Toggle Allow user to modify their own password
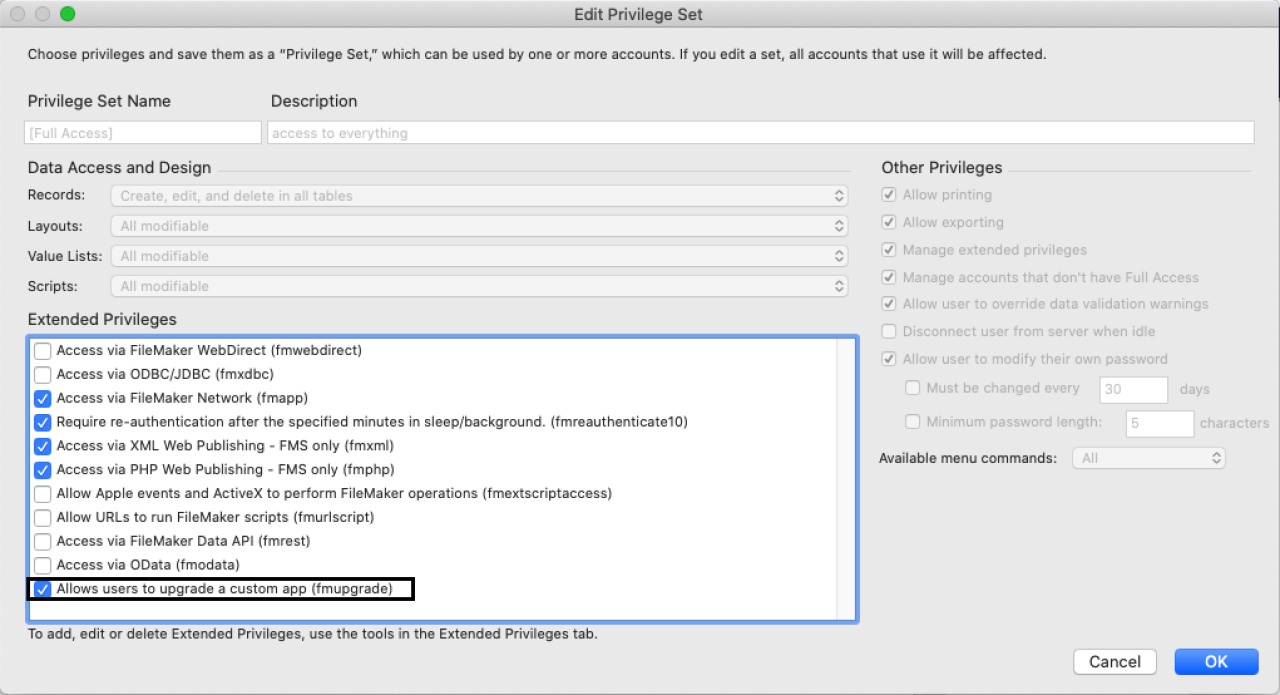Screen dimensions: 1280x695 point(889,359)
